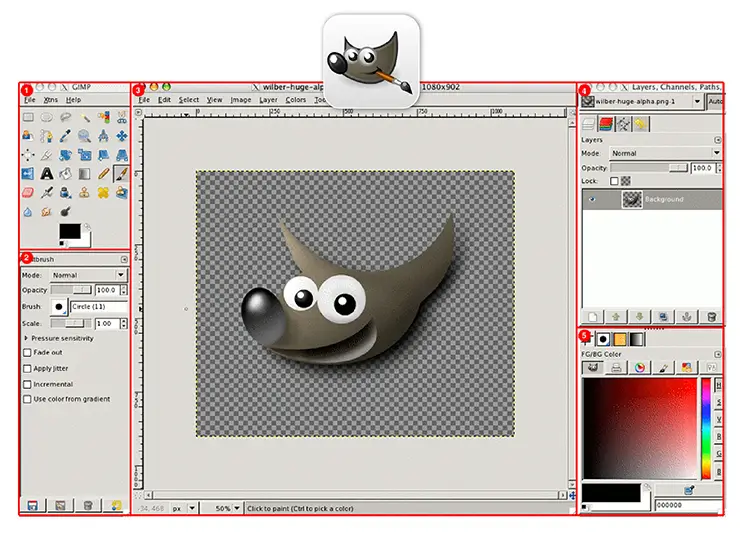This screenshot has width=744, height=535.
Task: Activate the Color Picker eyedropper tool
Action: tap(65, 136)
